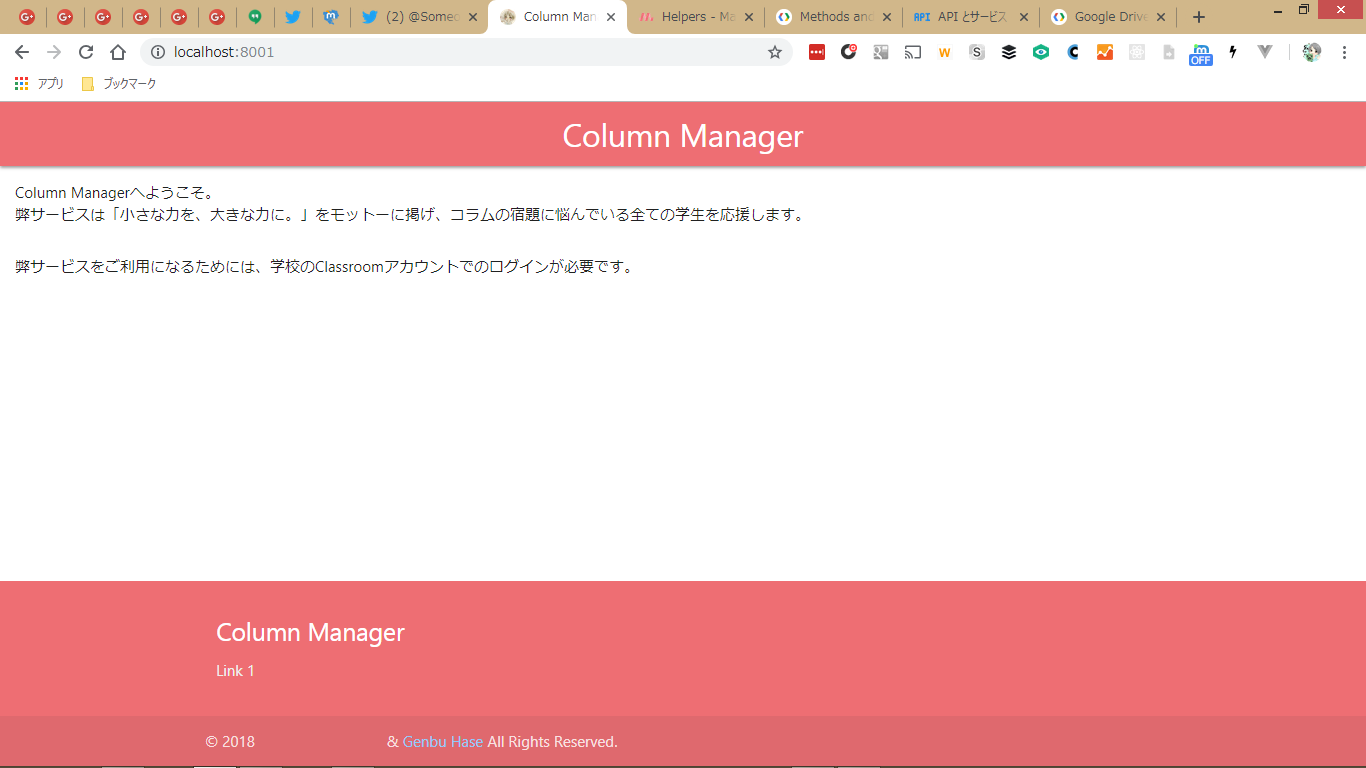1366x768 pixels.
Task: Open a new browser tab
Action: (x=1199, y=17)
